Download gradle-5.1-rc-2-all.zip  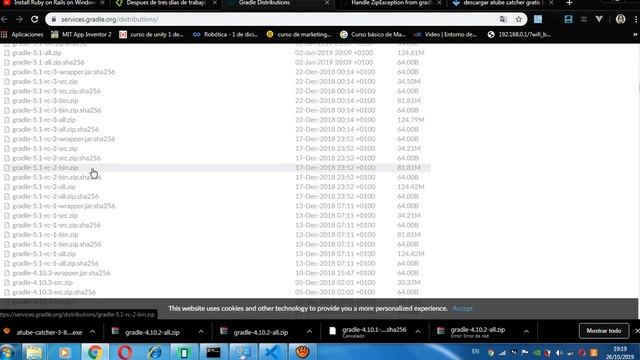click(44, 187)
